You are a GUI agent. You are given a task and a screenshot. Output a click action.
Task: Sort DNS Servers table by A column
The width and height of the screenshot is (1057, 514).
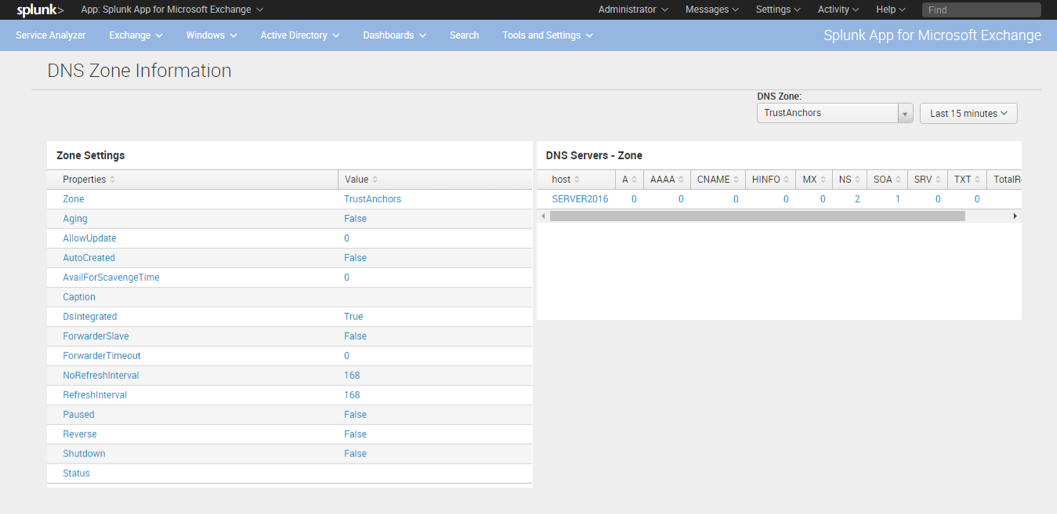point(629,179)
